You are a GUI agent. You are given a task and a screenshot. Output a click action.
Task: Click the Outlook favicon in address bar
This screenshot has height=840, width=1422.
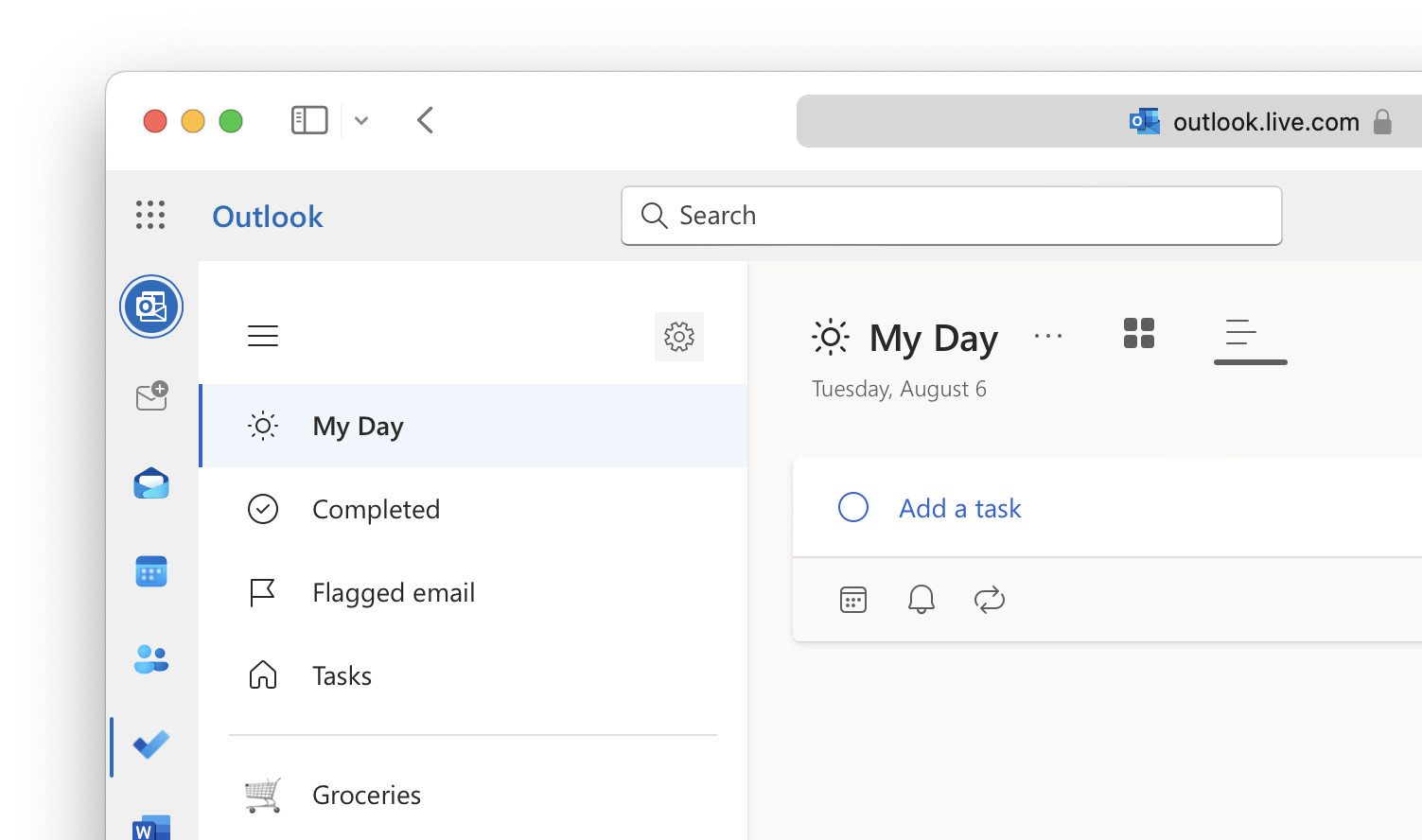(x=1145, y=121)
